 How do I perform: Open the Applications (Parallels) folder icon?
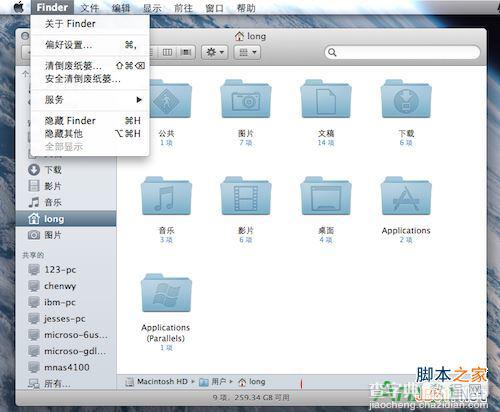tap(166, 293)
